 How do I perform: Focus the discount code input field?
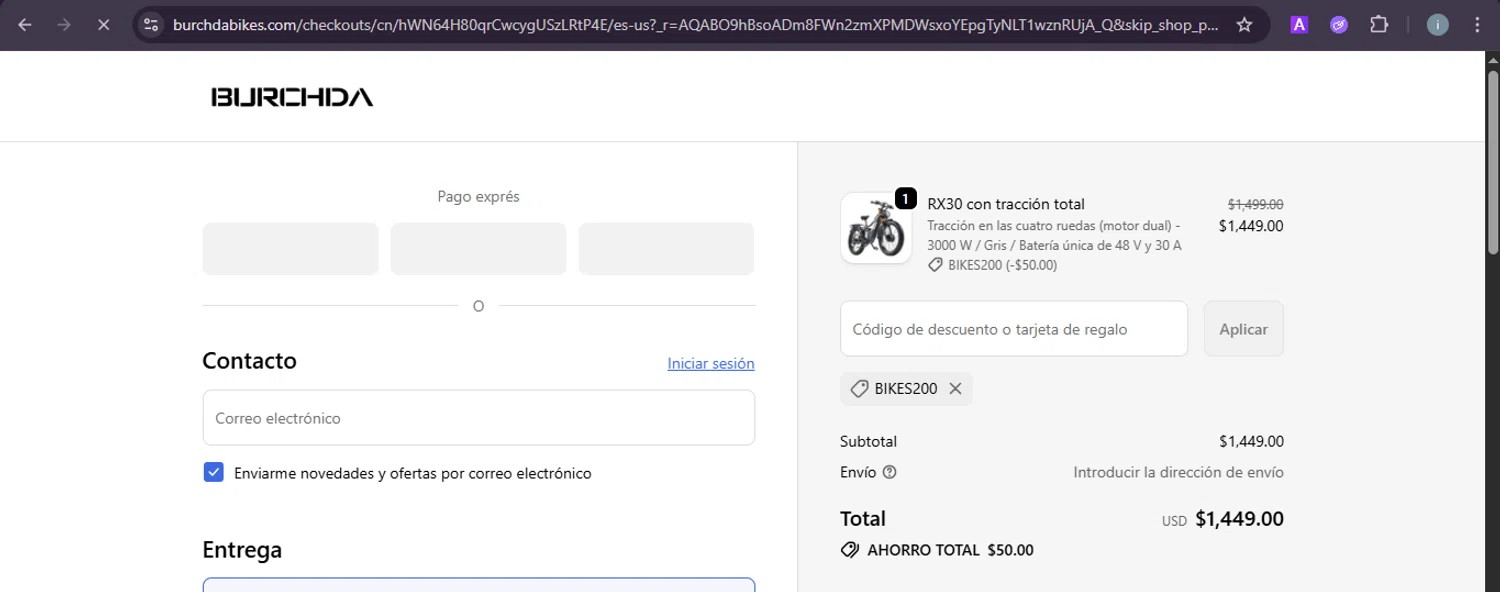[1014, 329]
